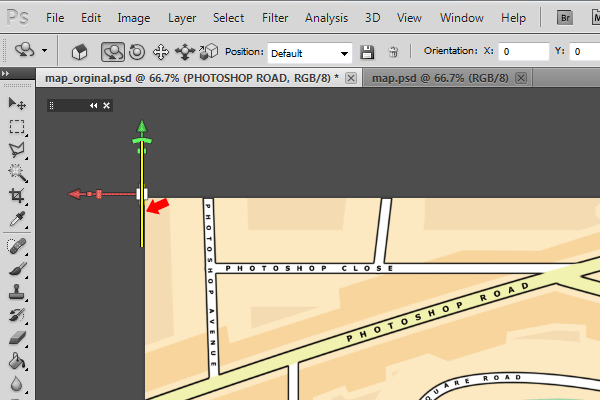The height and width of the screenshot is (400, 600).
Task: Select the 3D Rotate tool in options bar
Action: (x=112, y=52)
